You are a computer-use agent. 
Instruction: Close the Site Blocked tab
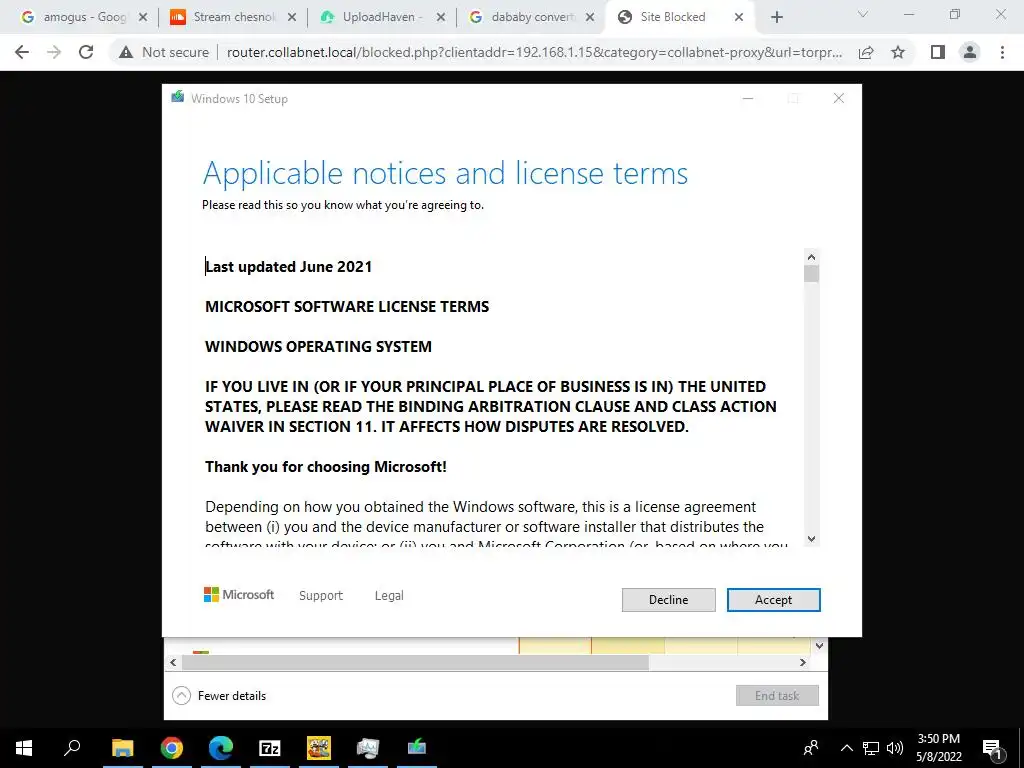point(739,18)
